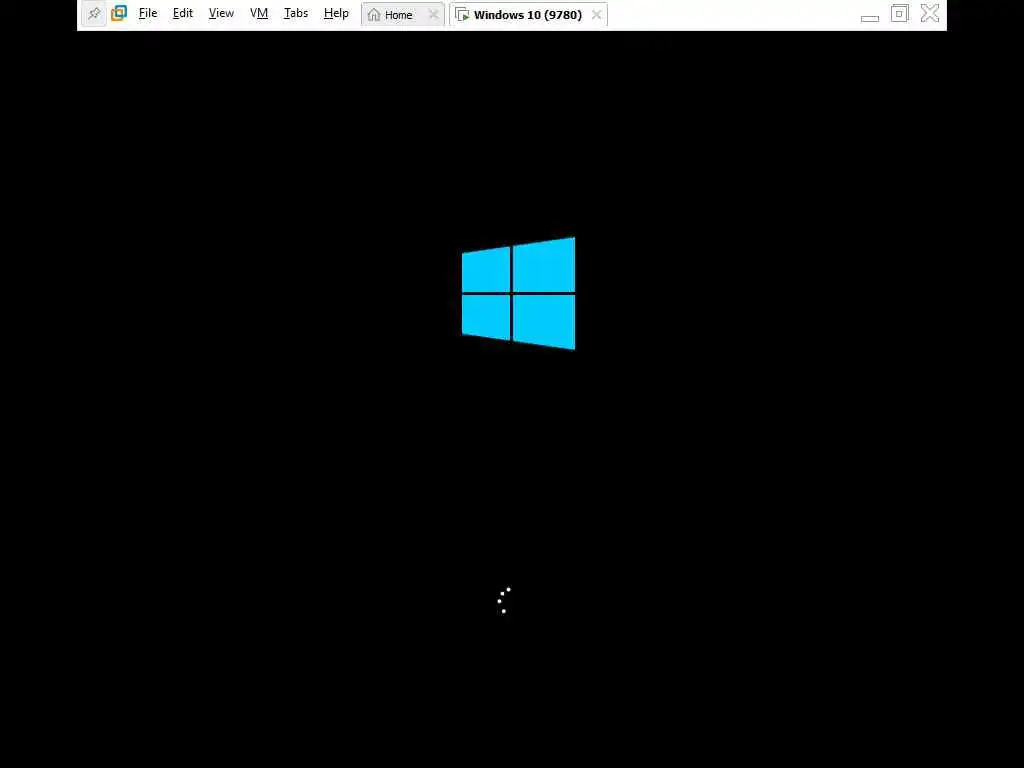
Task: Close the Home tab
Action: click(x=433, y=14)
